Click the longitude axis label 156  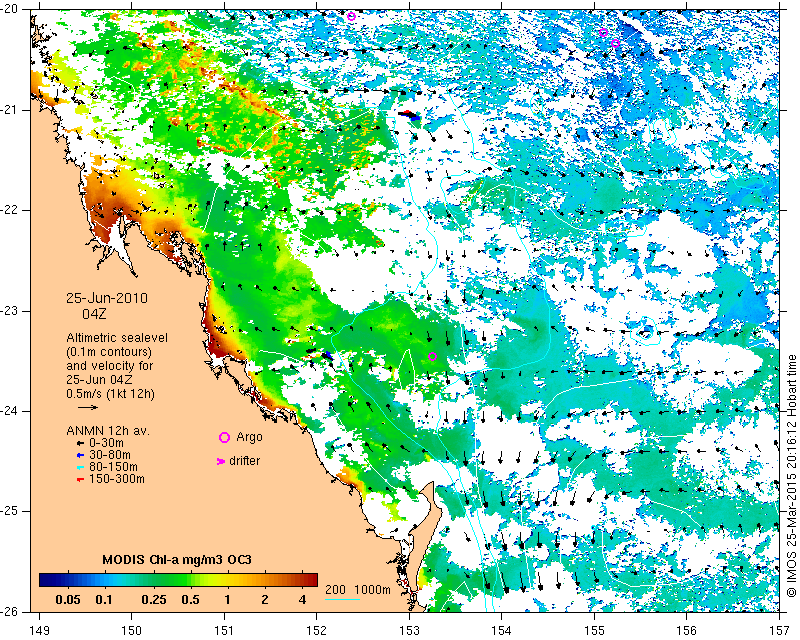point(687,631)
